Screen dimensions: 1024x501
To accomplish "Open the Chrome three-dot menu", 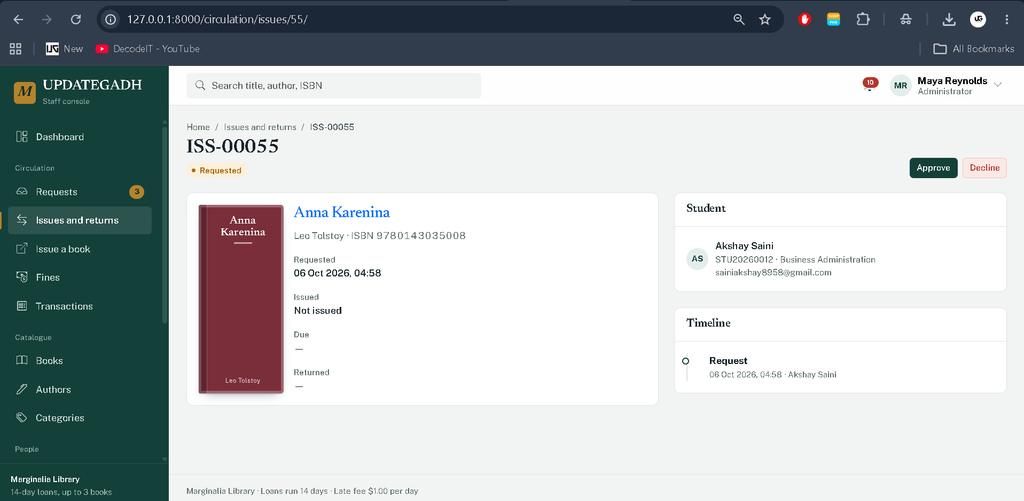I will coord(1006,20).
